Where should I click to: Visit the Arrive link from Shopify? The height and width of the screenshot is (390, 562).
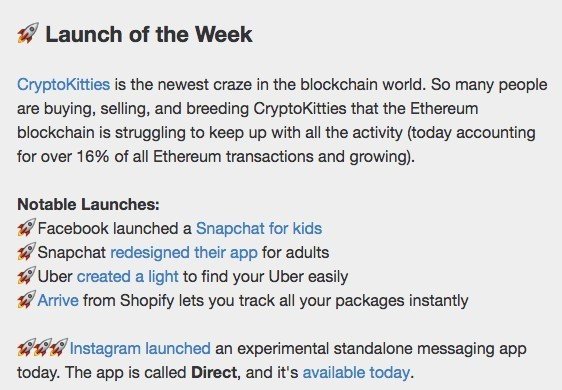coord(58,300)
